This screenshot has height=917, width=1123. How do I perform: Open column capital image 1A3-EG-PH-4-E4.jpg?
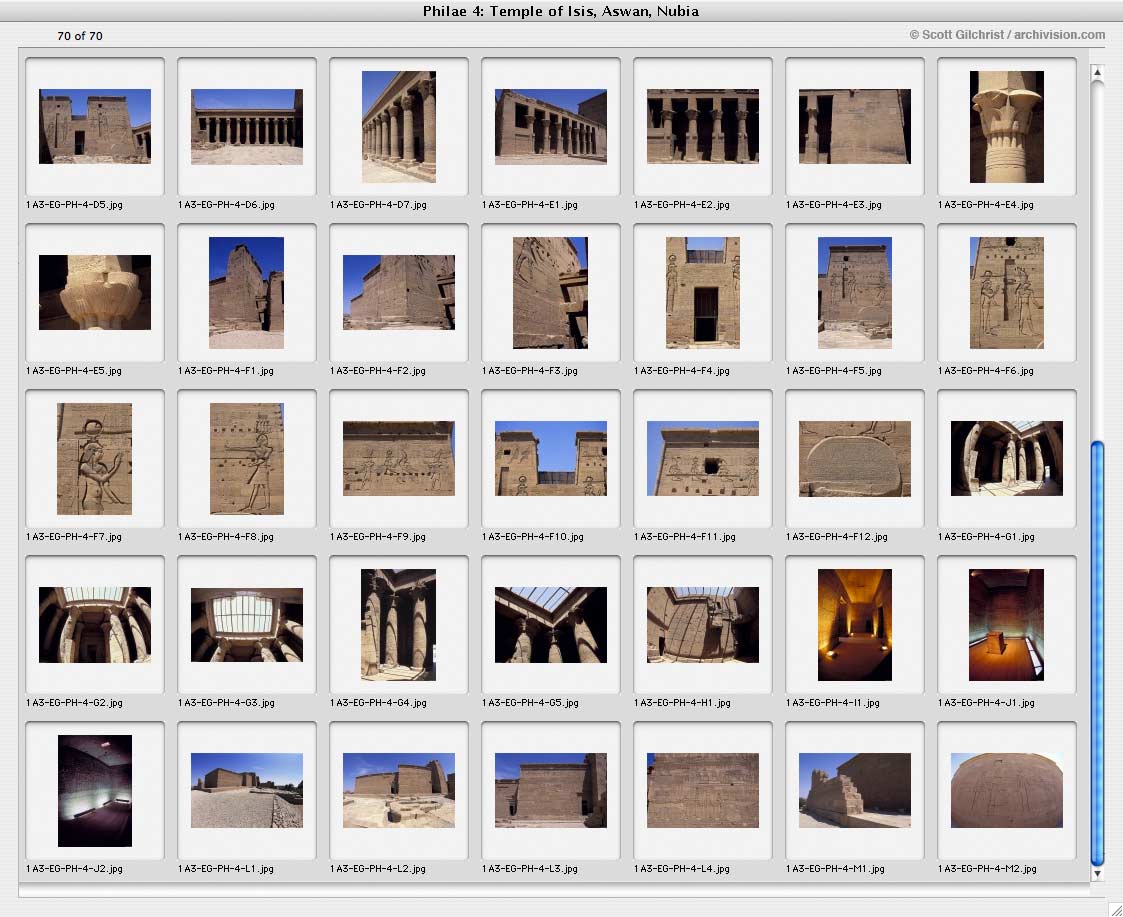(x=1006, y=127)
